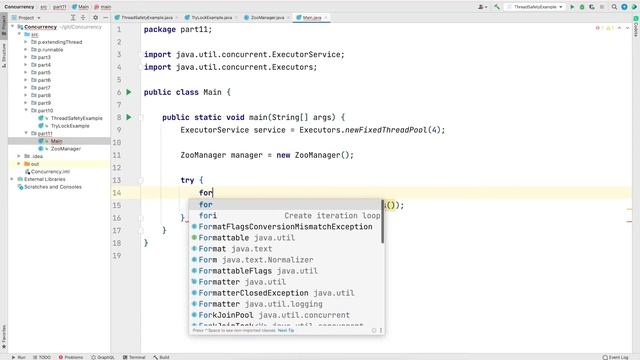Select Scratches and Consoles node
The width and height of the screenshot is (640, 360).
pos(53,187)
